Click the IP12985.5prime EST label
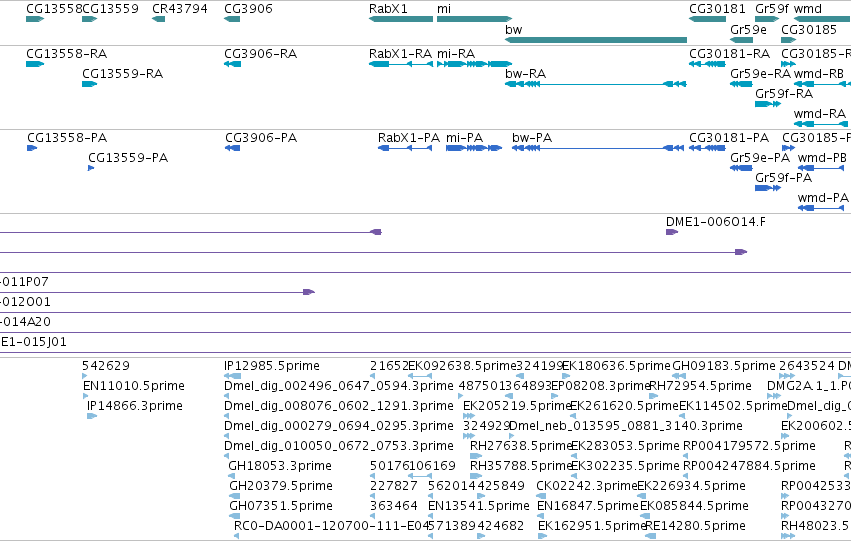851x541 pixels. pyautogui.click(x=272, y=366)
